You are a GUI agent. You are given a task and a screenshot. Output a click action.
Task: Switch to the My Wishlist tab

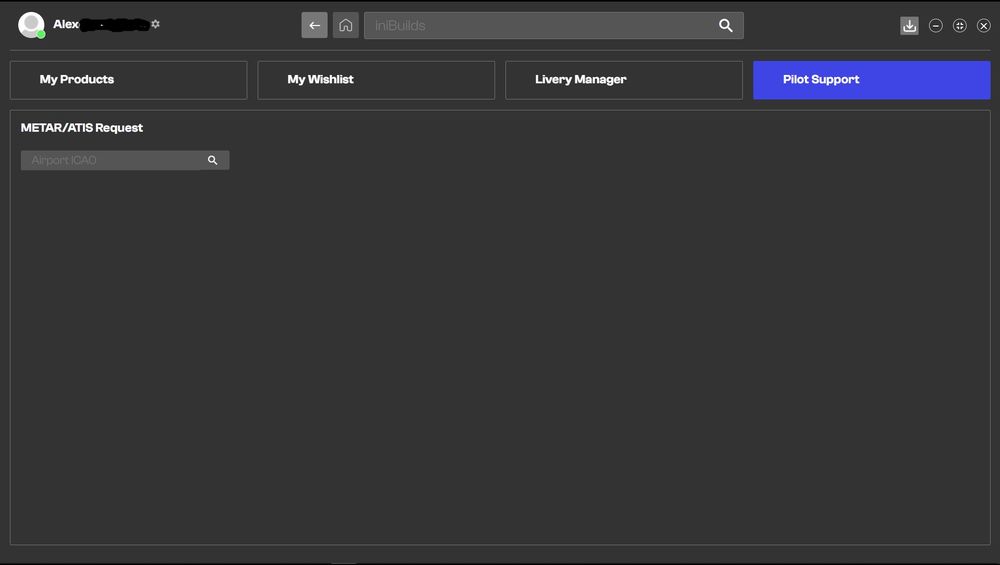coord(376,80)
